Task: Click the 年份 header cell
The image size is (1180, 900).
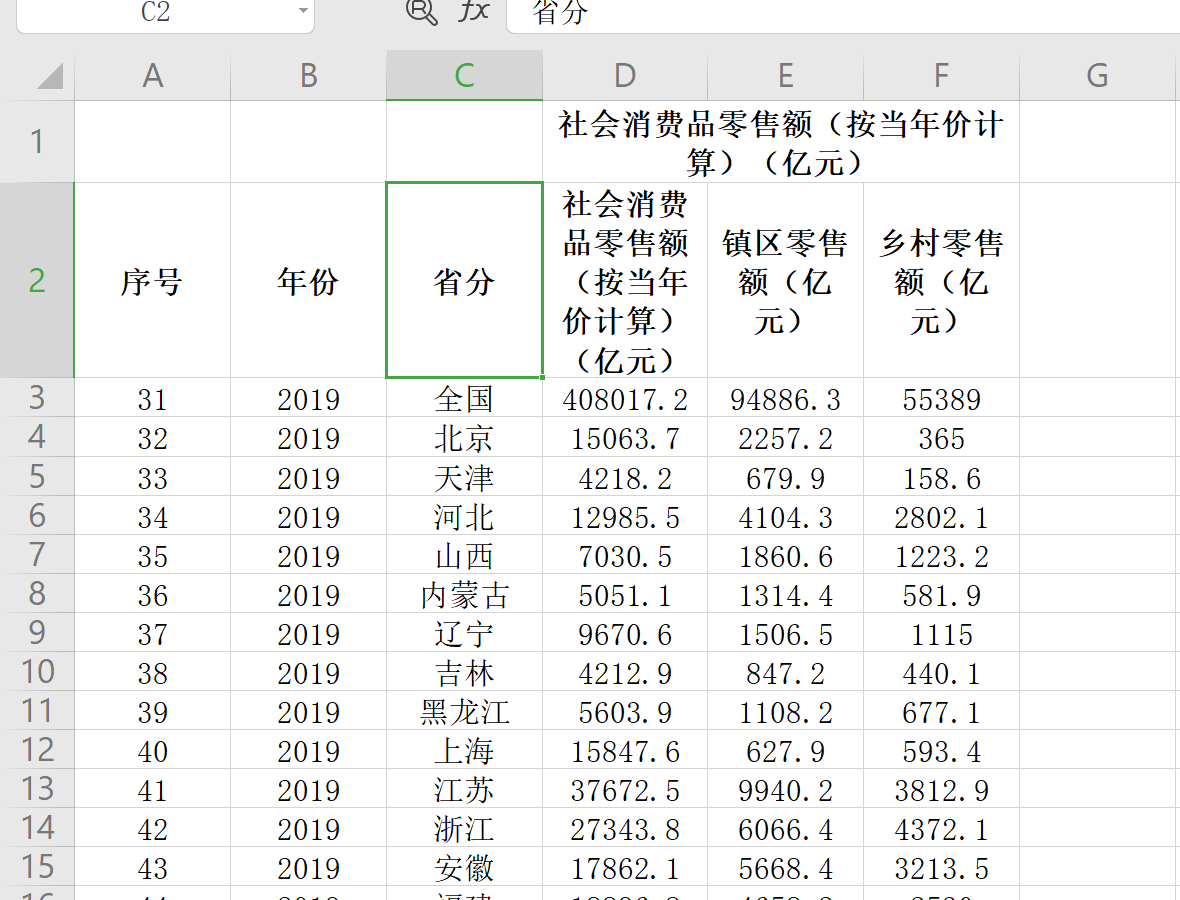Action: tap(309, 281)
